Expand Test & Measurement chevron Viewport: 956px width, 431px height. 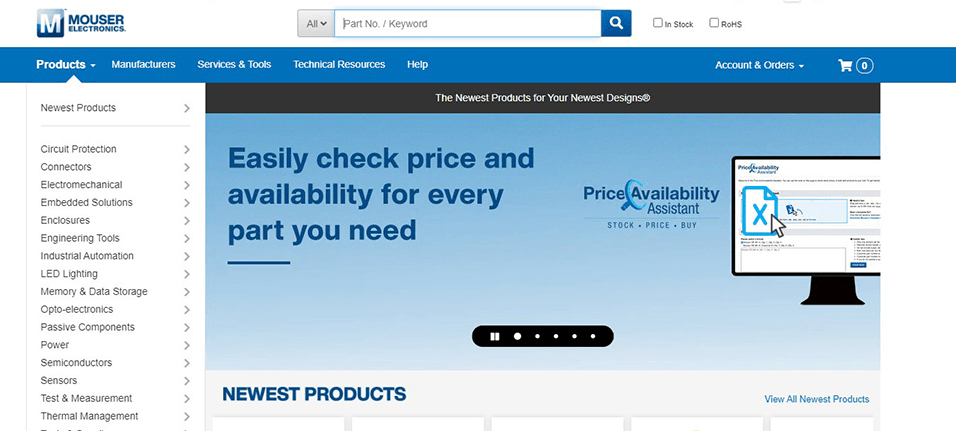click(x=187, y=399)
